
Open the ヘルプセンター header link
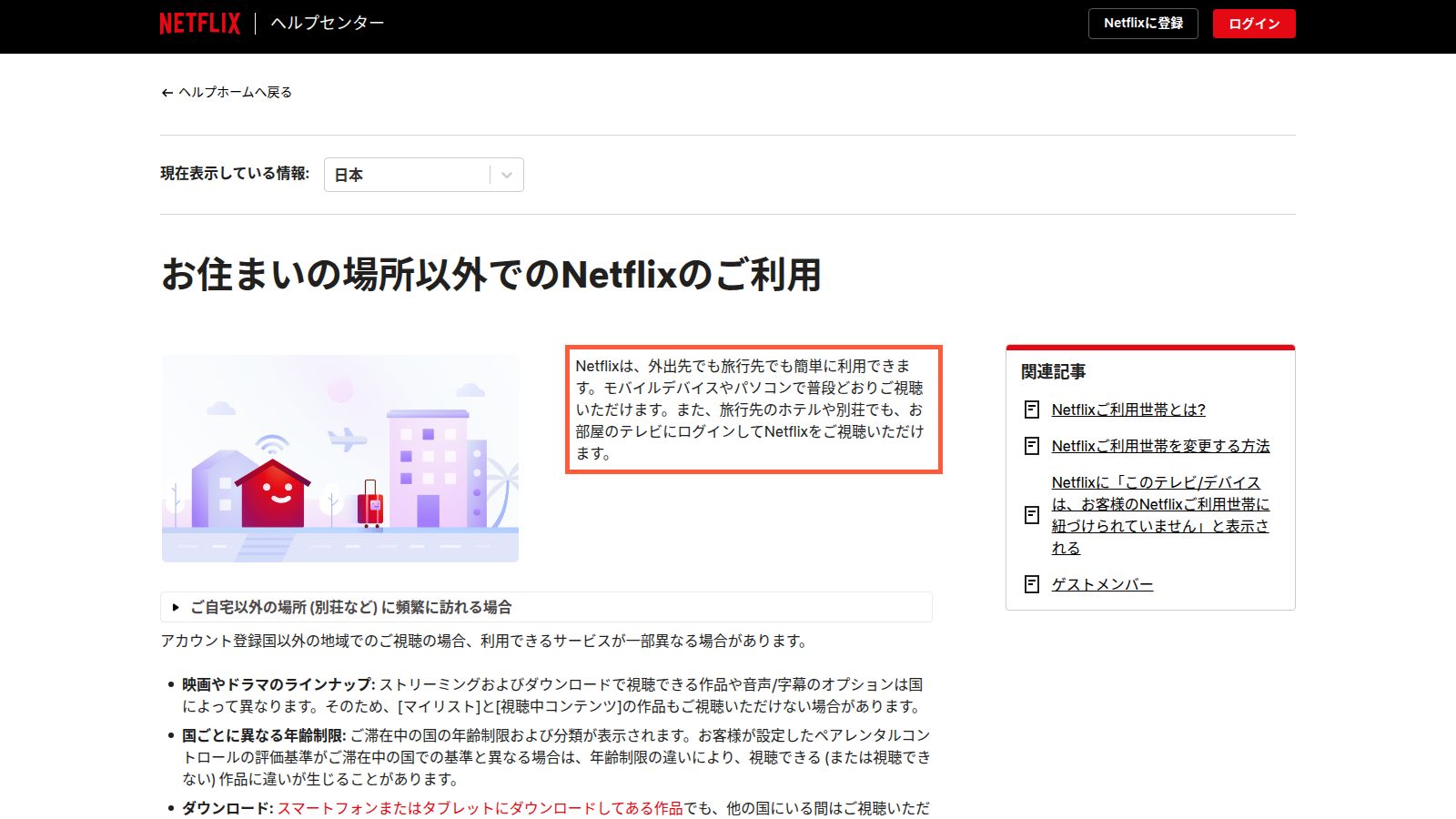pos(328,23)
